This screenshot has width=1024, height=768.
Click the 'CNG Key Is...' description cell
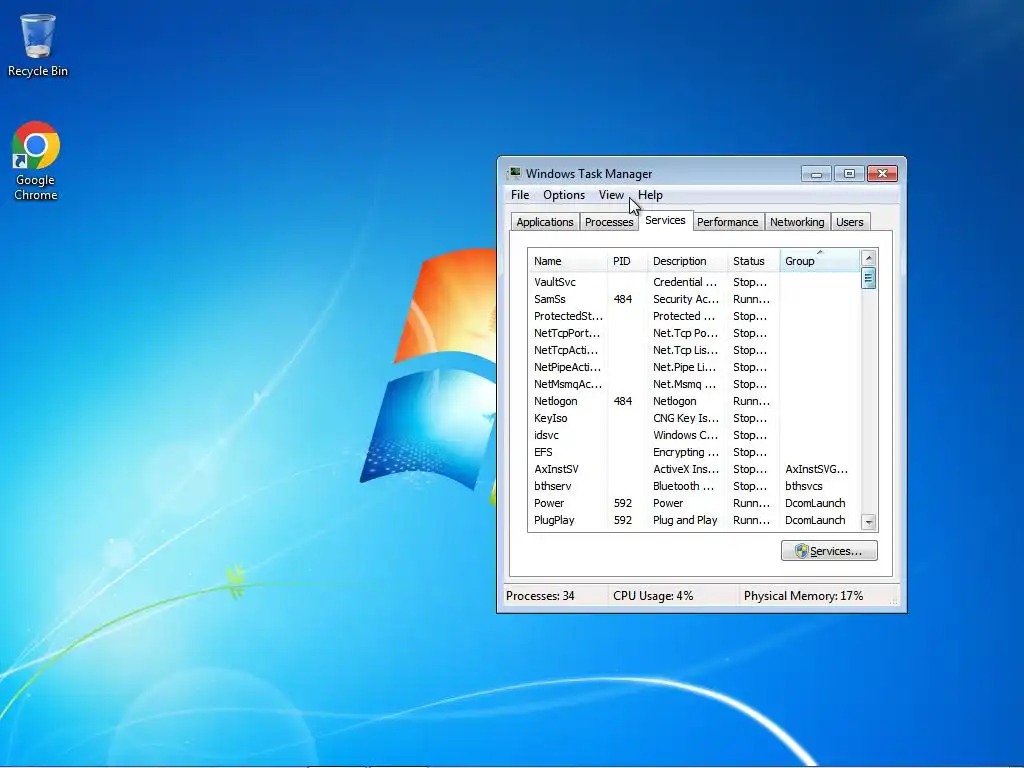(x=686, y=418)
